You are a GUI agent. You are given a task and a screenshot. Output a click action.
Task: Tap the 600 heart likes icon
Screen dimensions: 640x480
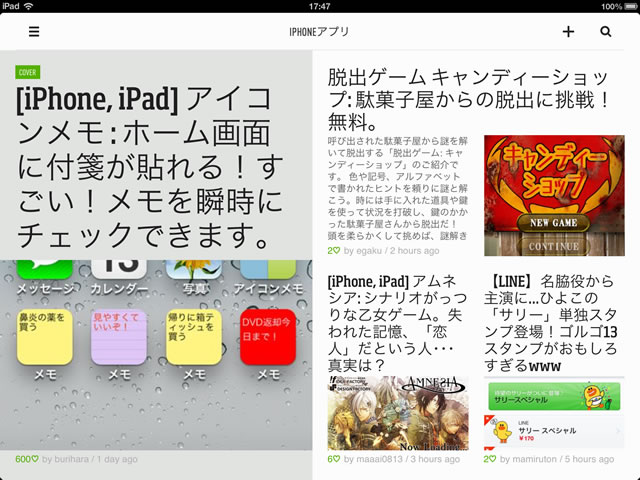(35, 459)
